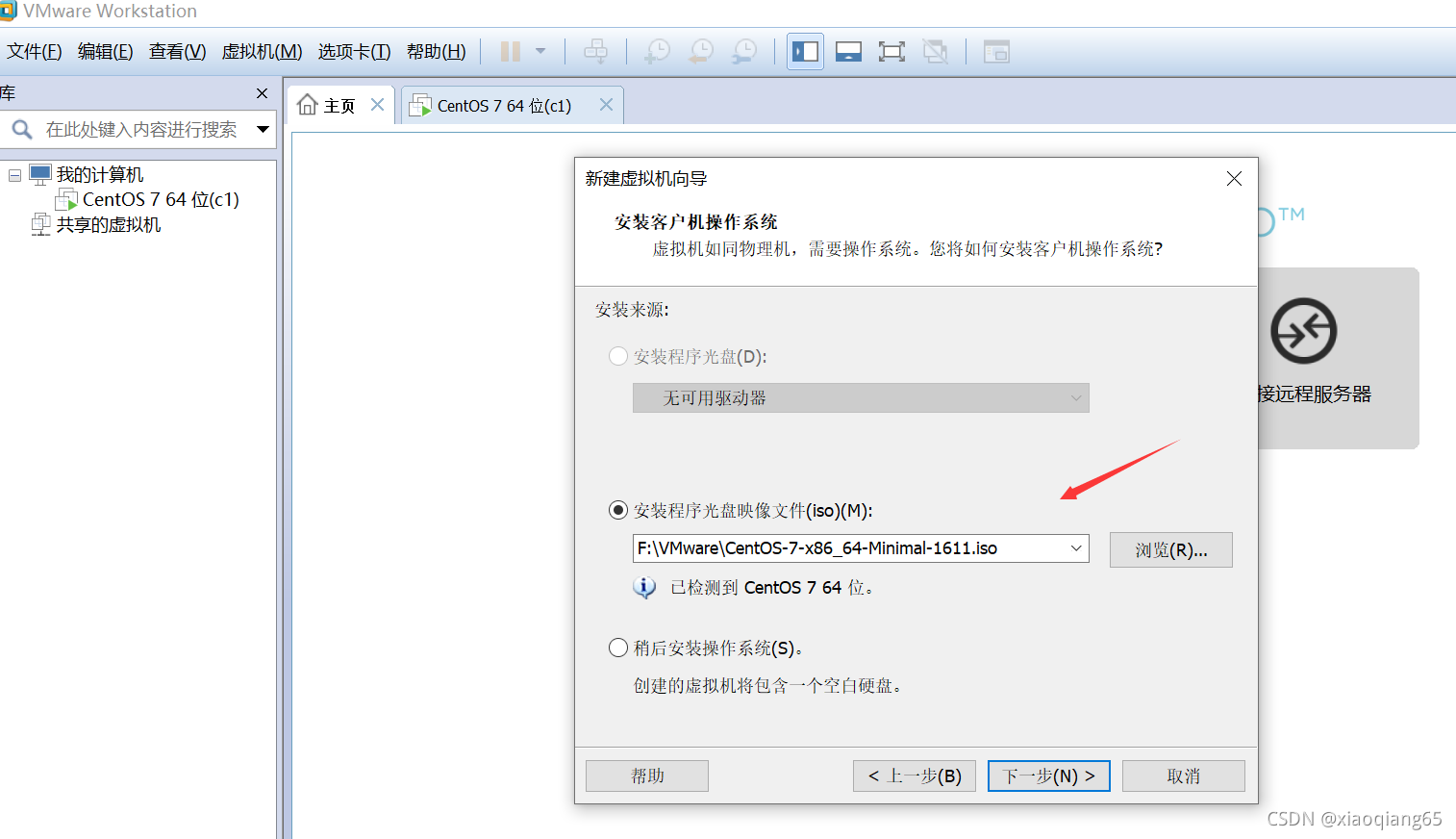This screenshot has height=839, width=1456.
Task: Click the 取消 cancel button
Action: [x=1184, y=775]
